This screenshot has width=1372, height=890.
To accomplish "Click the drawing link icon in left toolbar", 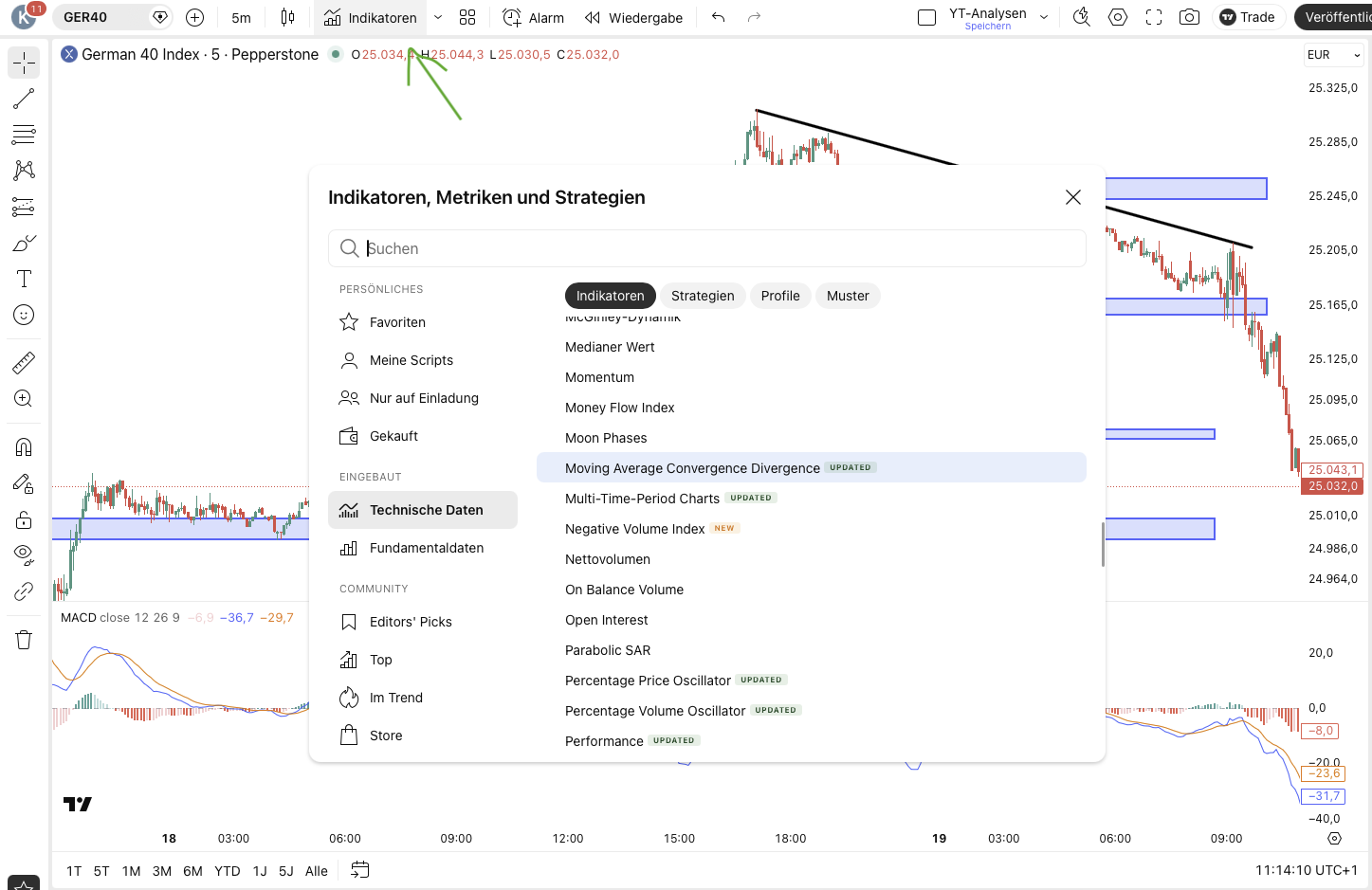I will click(24, 591).
